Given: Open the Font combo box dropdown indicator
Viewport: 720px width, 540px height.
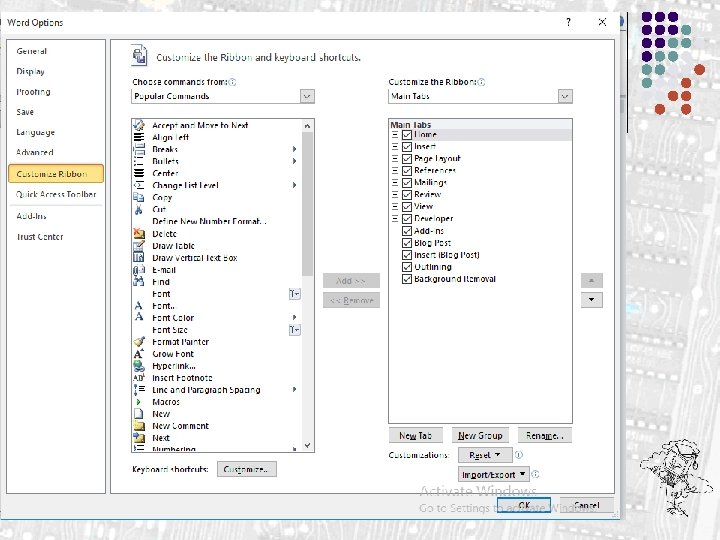Looking at the screenshot, I should tap(295, 293).
